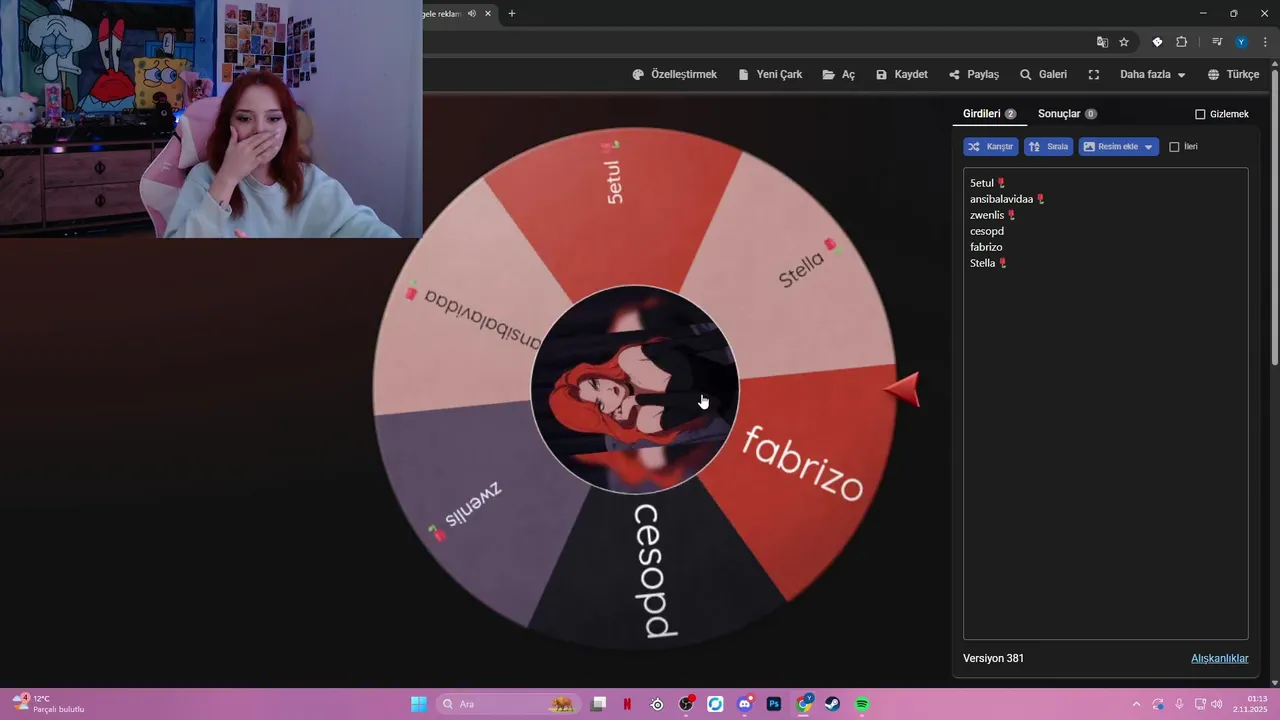This screenshot has height=720, width=1280.
Task: Enter fullscreen mode icon
Action: [x=1094, y=75]
